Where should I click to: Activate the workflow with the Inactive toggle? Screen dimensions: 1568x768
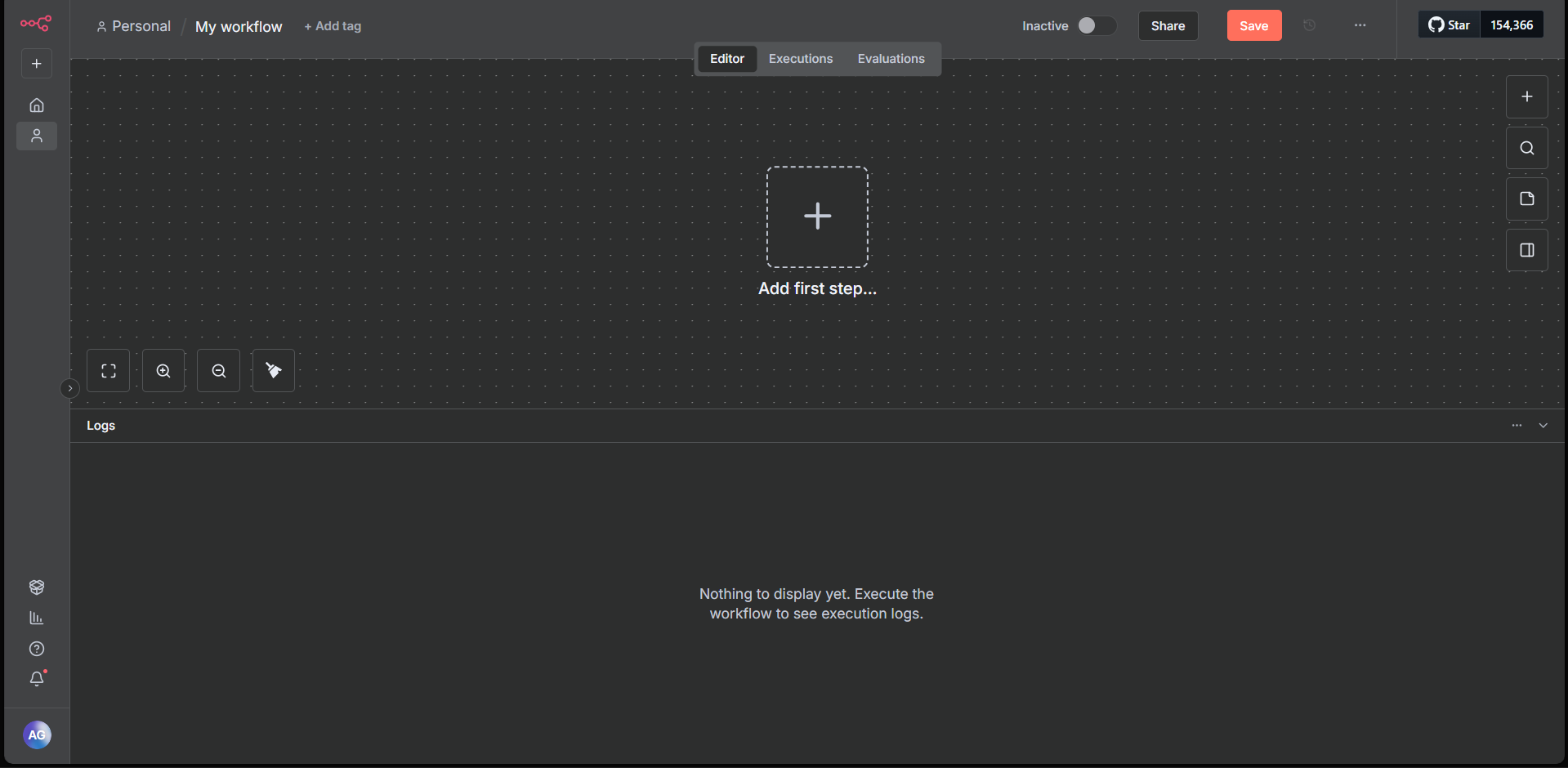point(1097,25)
